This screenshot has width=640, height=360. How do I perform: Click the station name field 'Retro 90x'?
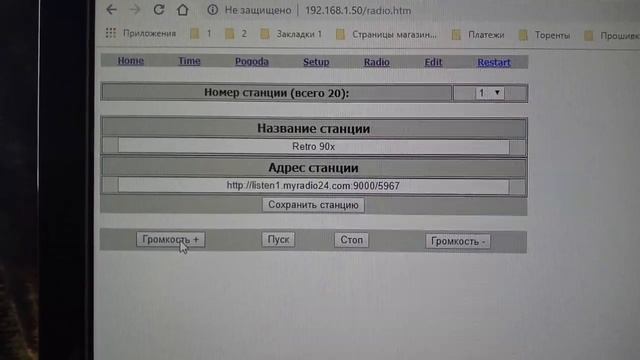[313, 147]
